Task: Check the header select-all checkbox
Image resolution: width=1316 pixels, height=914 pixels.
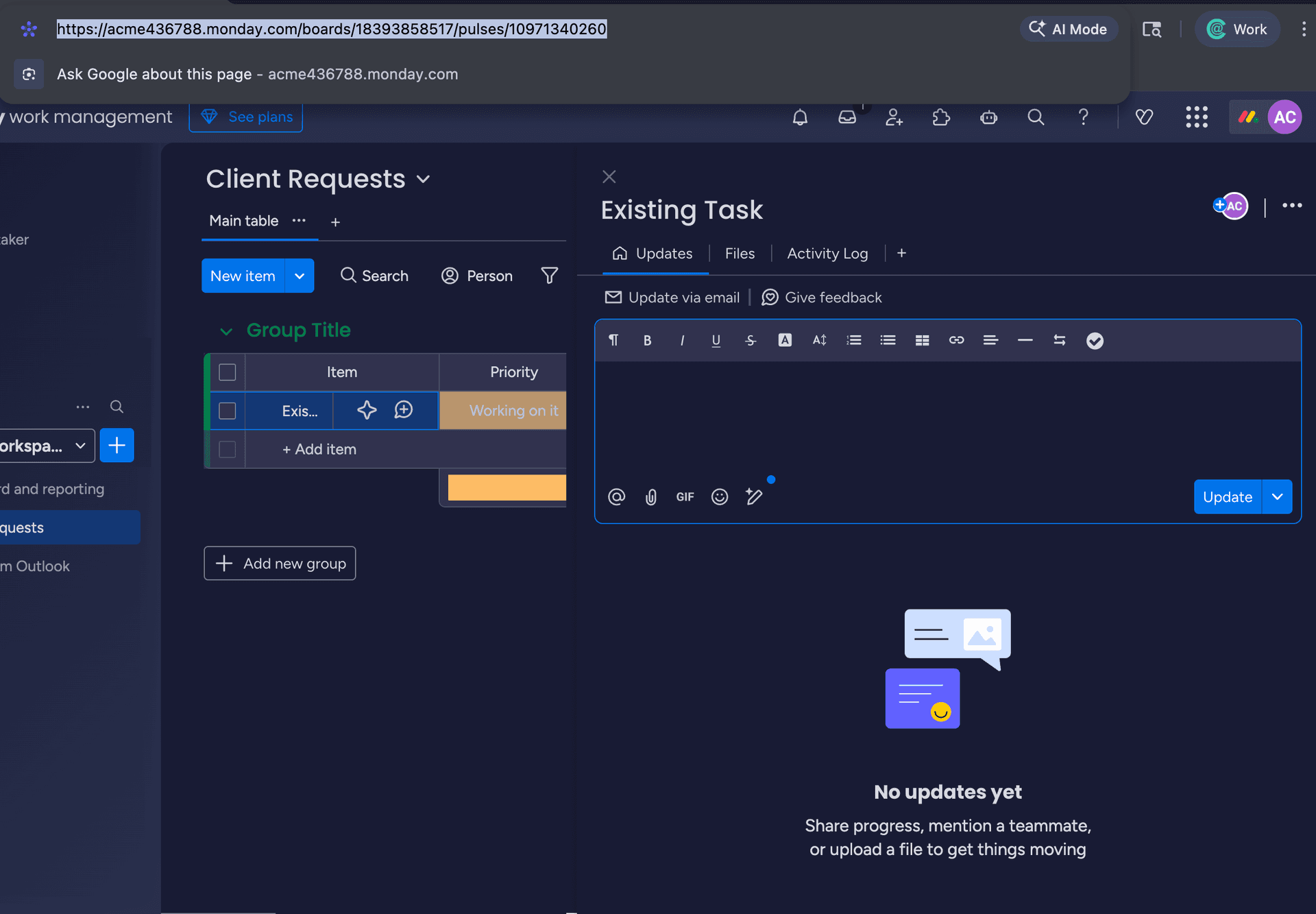Action: [x=227, y=372]
